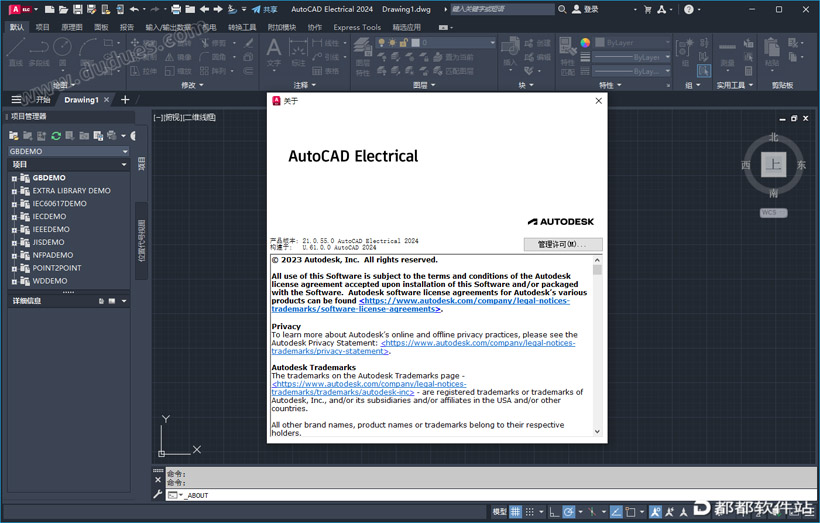Viewport: 820px width, 523px height.
Task: Toggle the grid display in status bar
Action: (516, 511)
